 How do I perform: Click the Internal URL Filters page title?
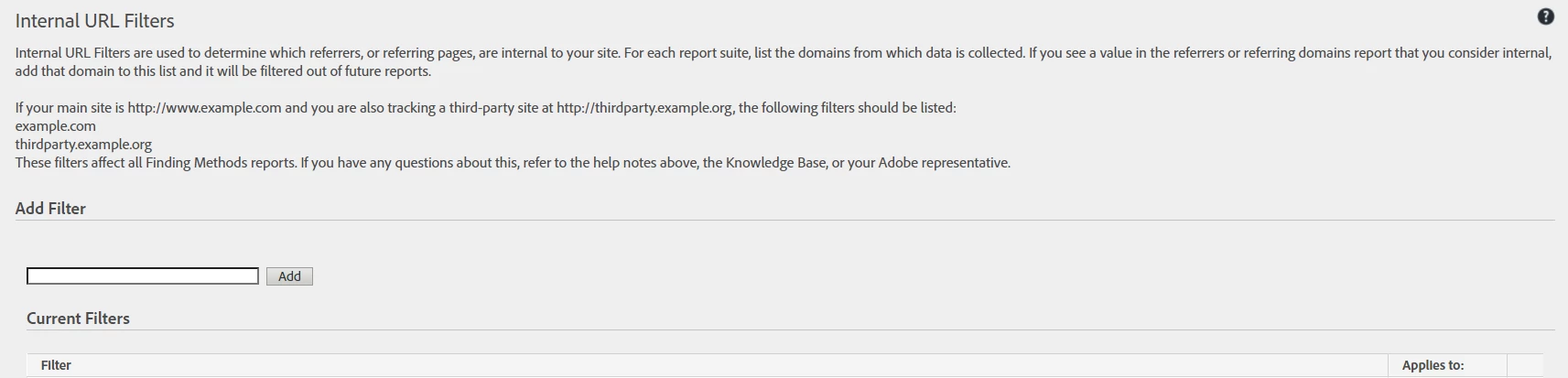(x=94, y=20)
